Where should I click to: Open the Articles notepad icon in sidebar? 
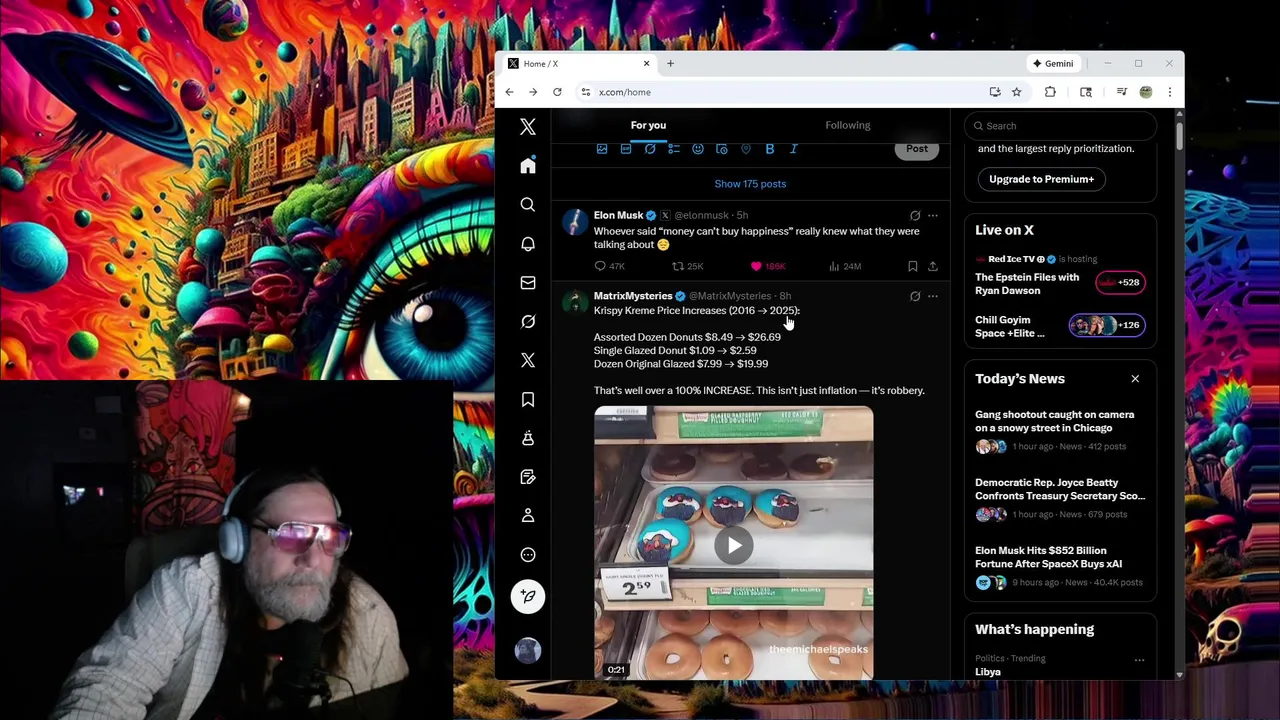(528, 477)
